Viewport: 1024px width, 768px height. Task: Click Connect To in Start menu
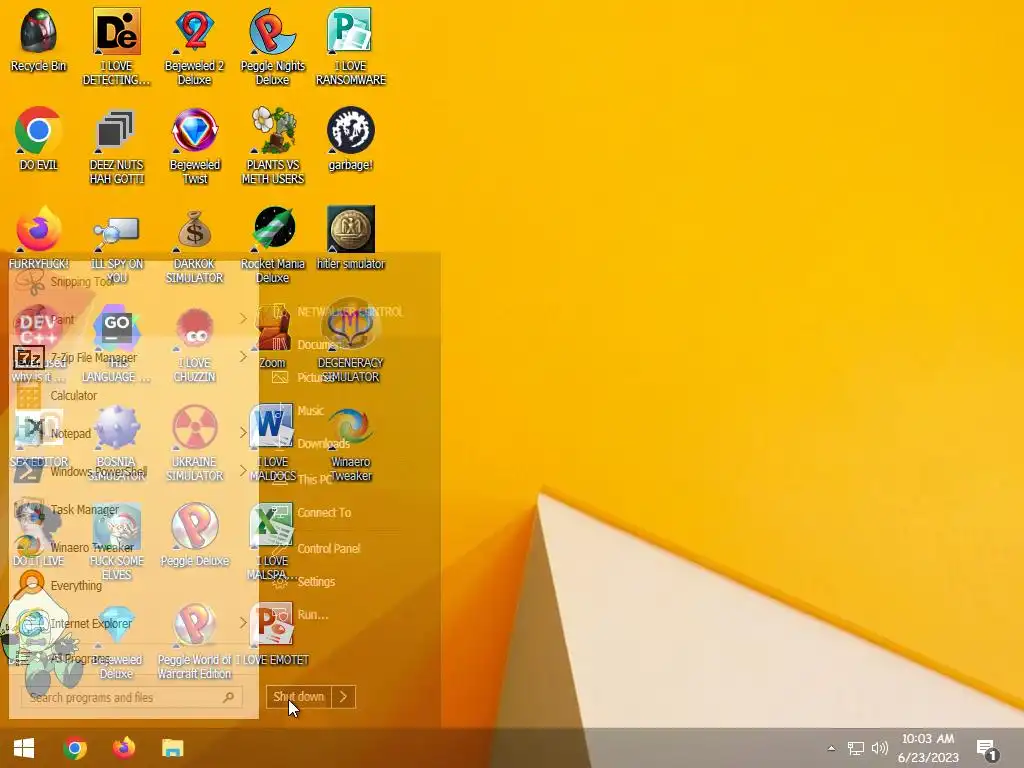(324, 513)
